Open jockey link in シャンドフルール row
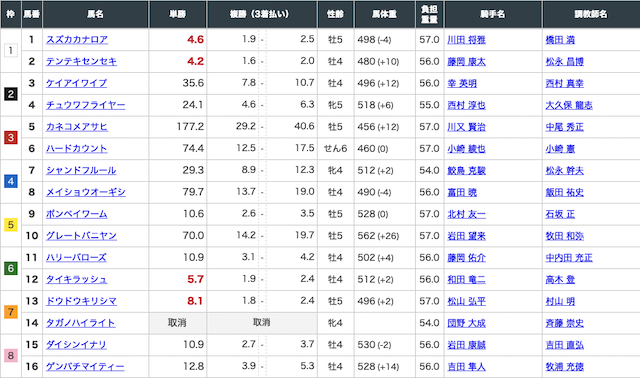 (466, 171)
